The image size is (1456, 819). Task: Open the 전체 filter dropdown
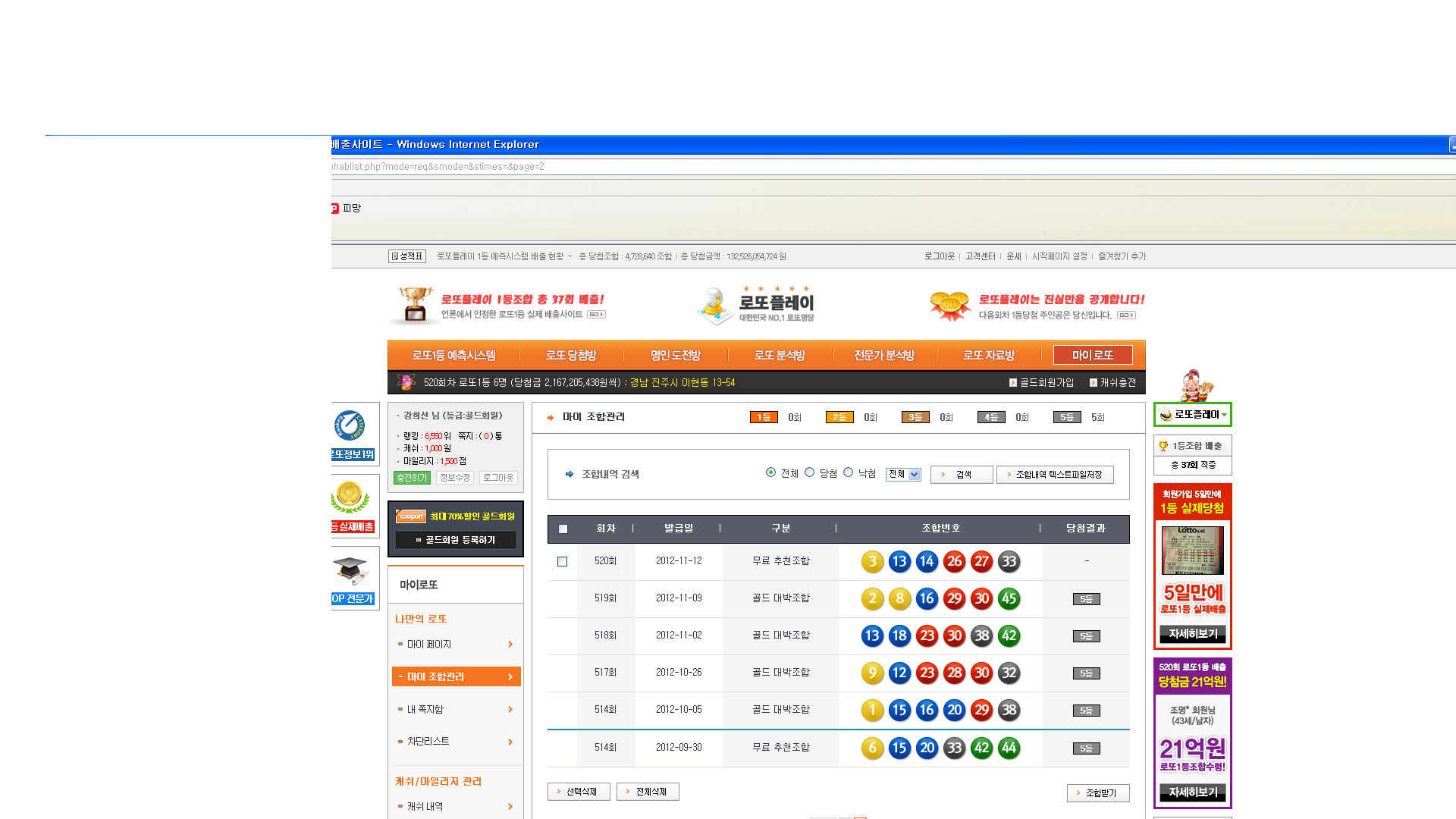(x=903, y=475)
